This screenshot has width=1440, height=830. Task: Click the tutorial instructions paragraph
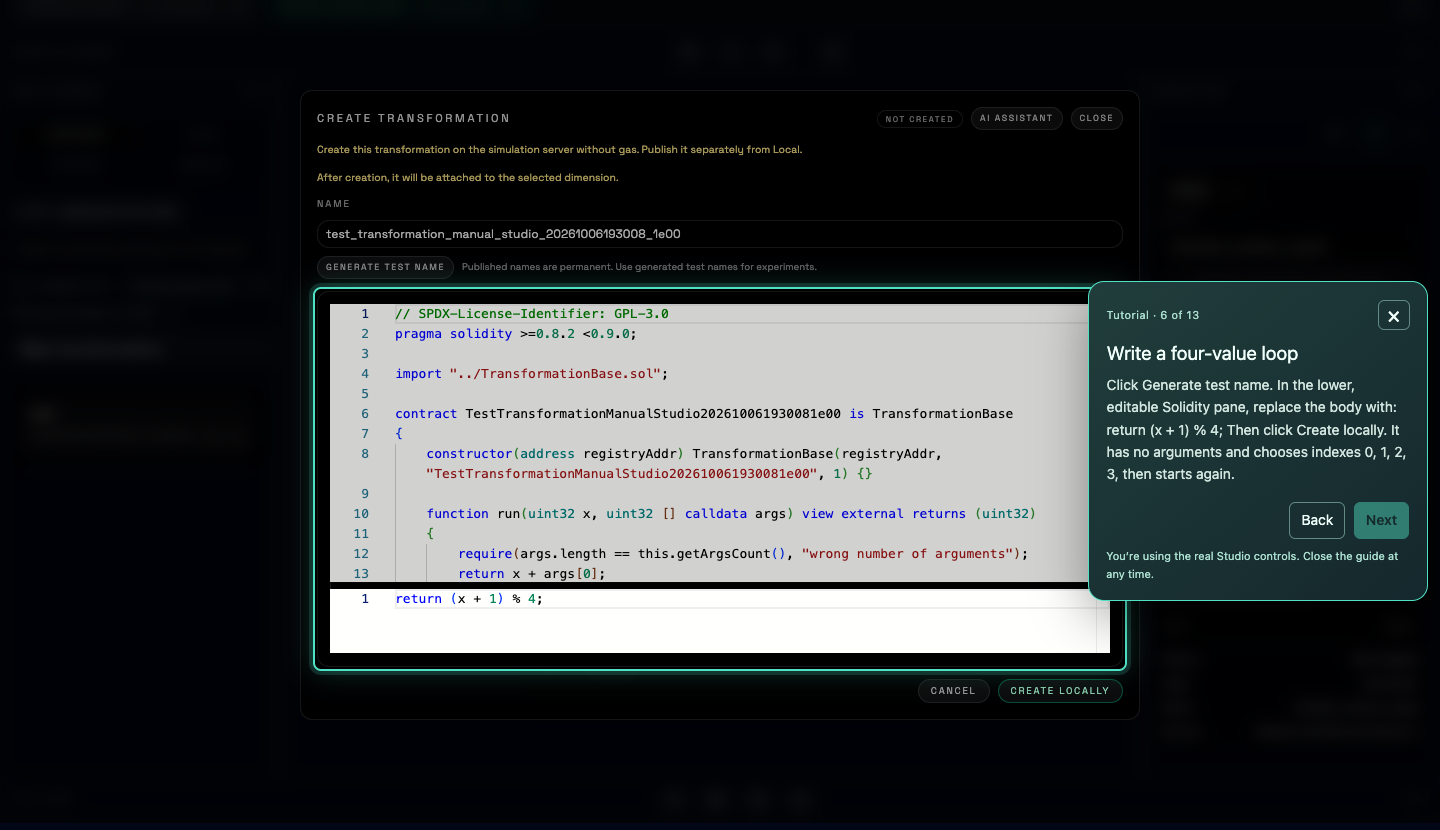[1256, 430]
